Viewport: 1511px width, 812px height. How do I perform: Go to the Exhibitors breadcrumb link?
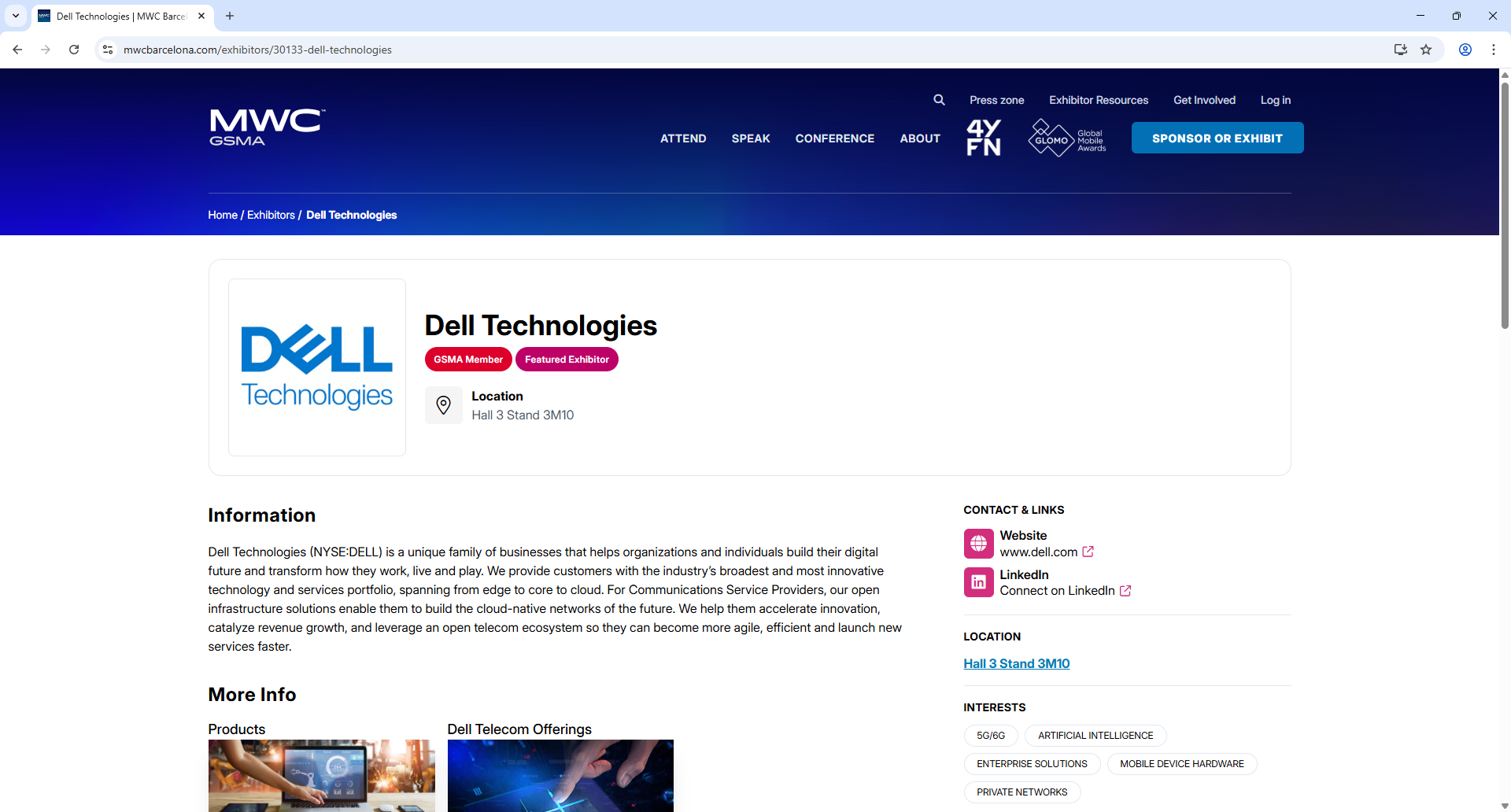(x=271, y=215)
